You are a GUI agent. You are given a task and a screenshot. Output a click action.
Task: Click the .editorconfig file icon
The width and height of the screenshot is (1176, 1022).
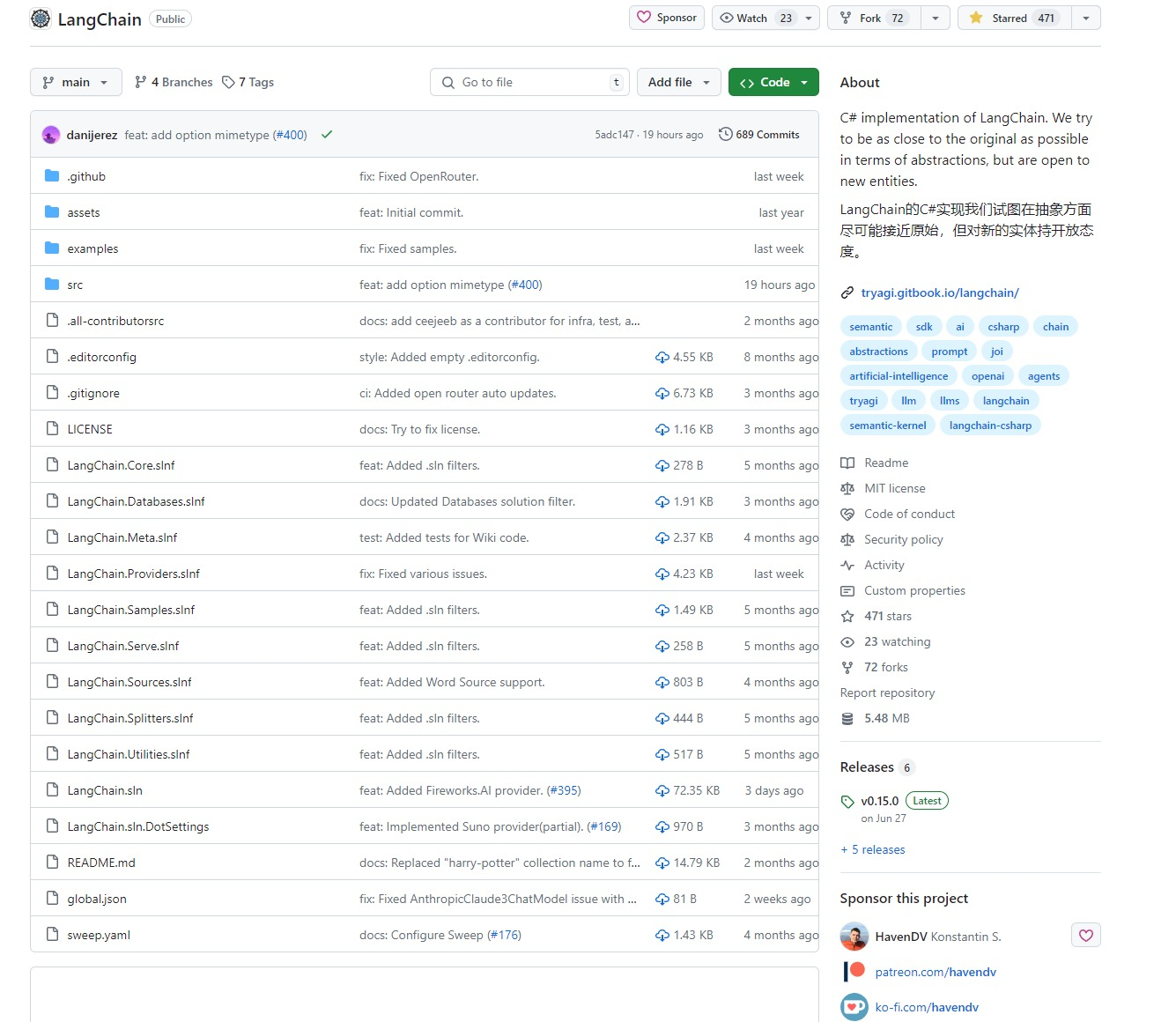[52, 357]
